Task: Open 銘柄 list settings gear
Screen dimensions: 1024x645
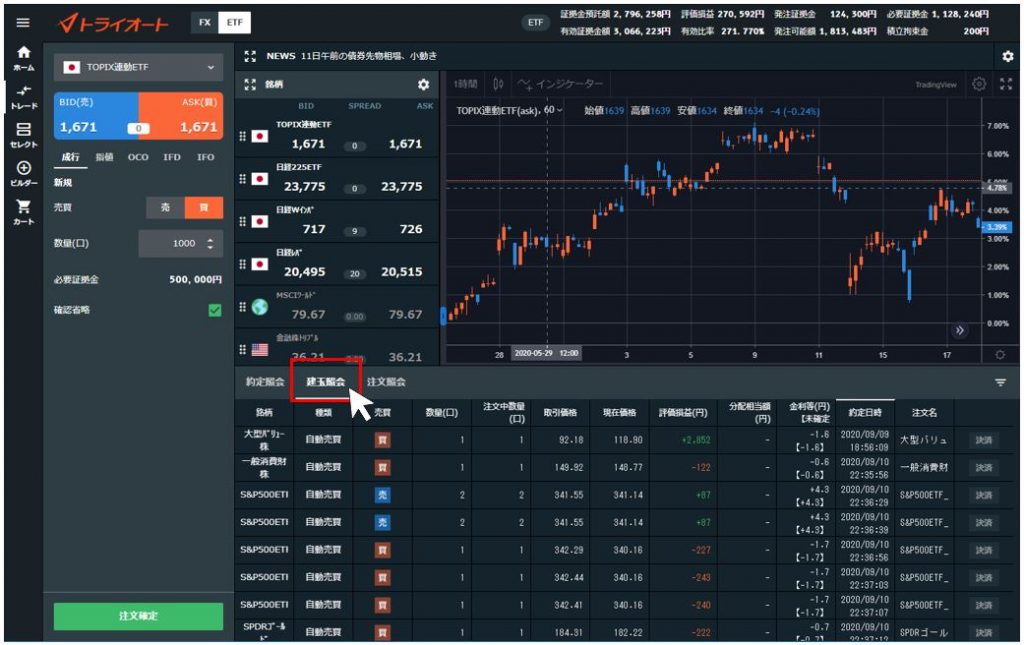Action: point(423,85)
